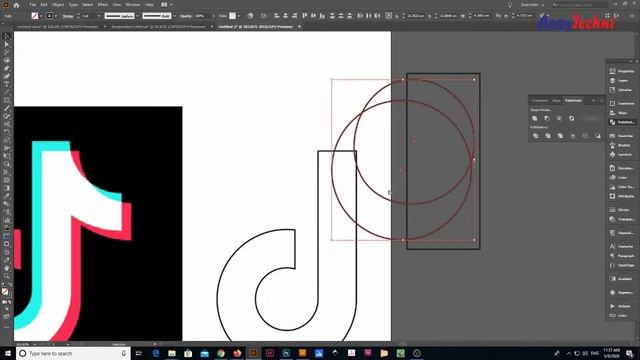
Task: Click the Trim pathfinder icon
Action: [548, 136]
